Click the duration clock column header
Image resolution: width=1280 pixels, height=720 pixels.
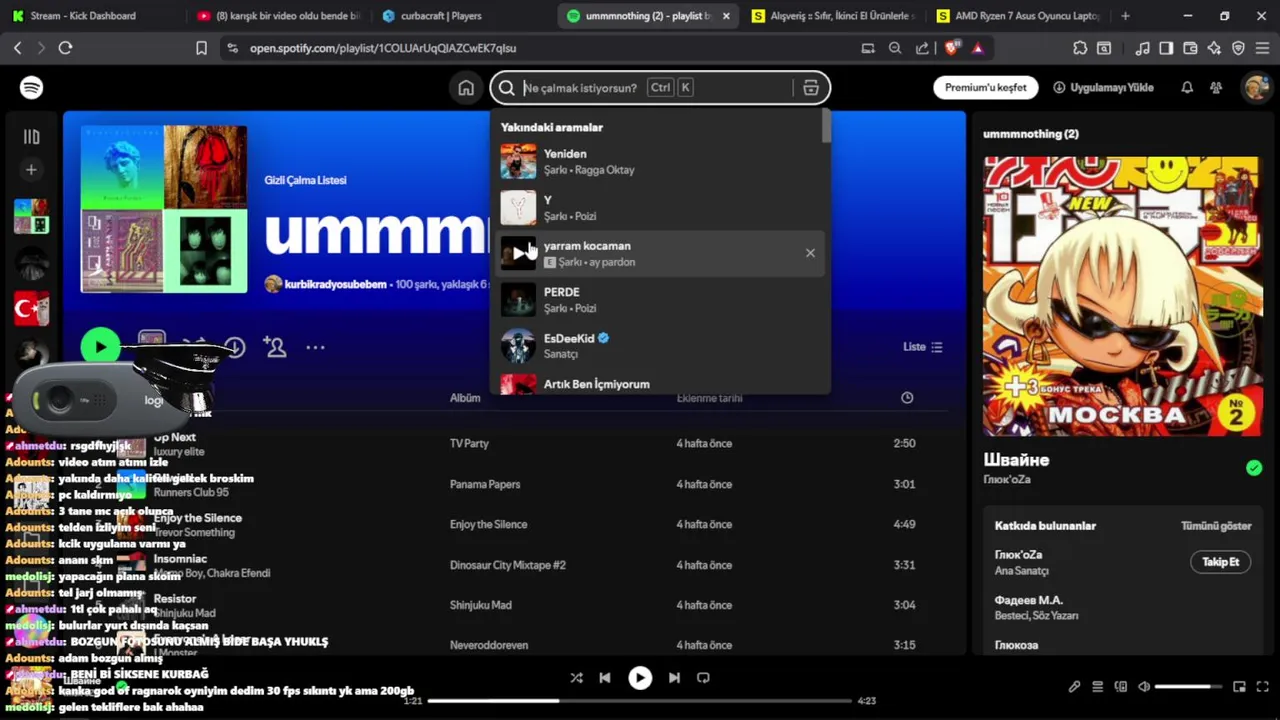coord(907,398)
